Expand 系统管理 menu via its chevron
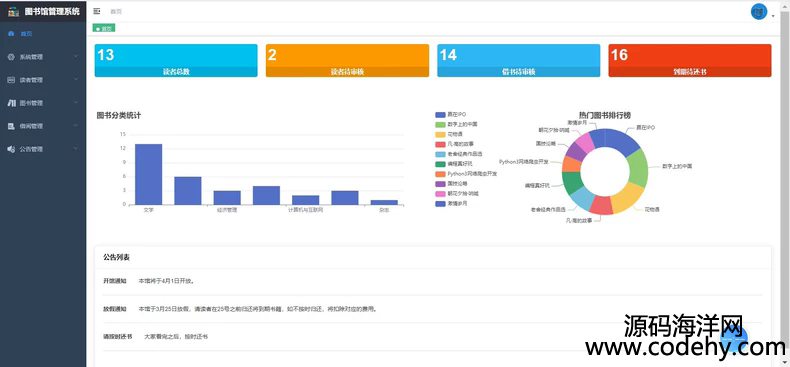 (x=76, y=56)
